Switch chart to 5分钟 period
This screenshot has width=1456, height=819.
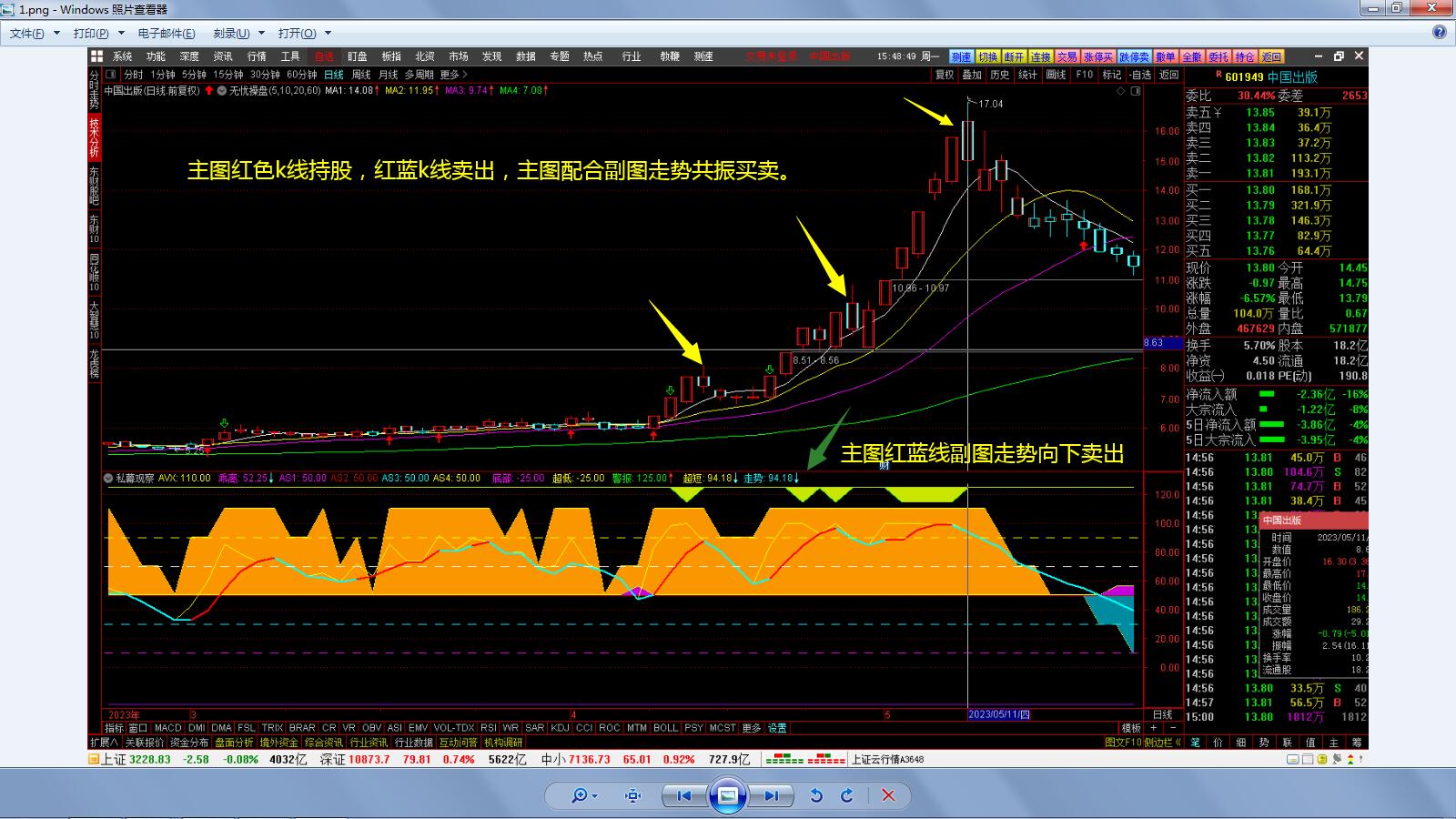click(194, 75)
